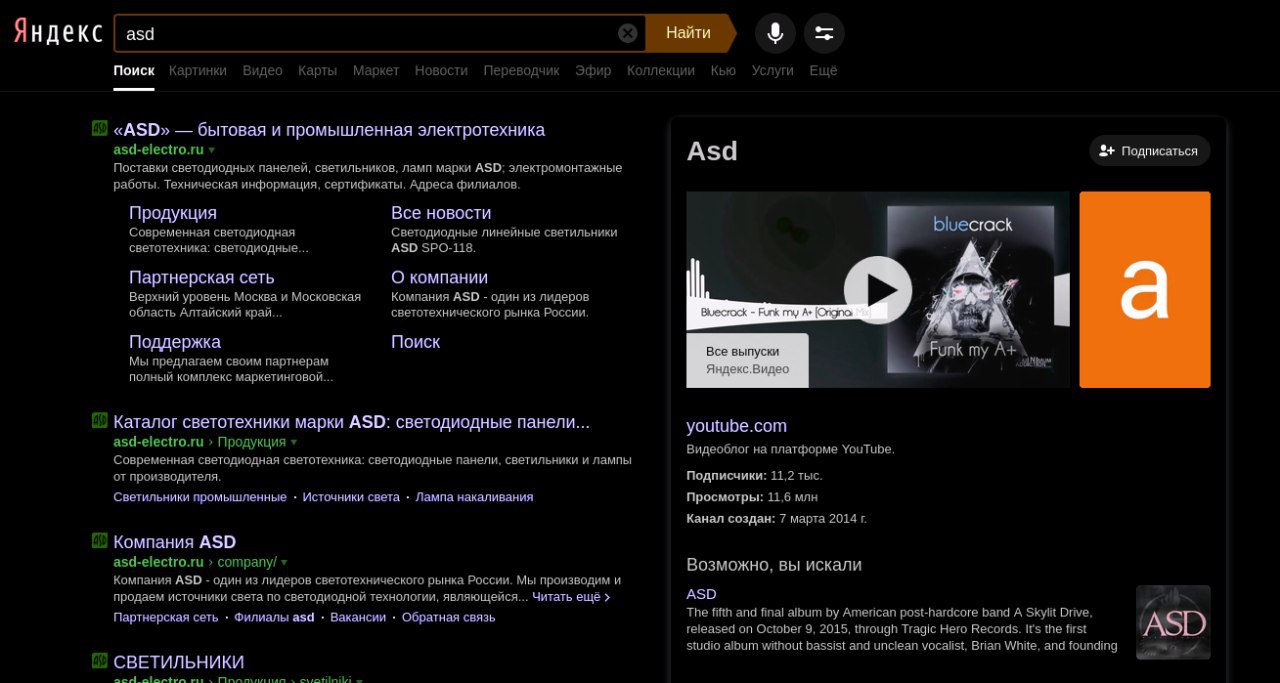Open the Поиск sitelink

[415, 342]
